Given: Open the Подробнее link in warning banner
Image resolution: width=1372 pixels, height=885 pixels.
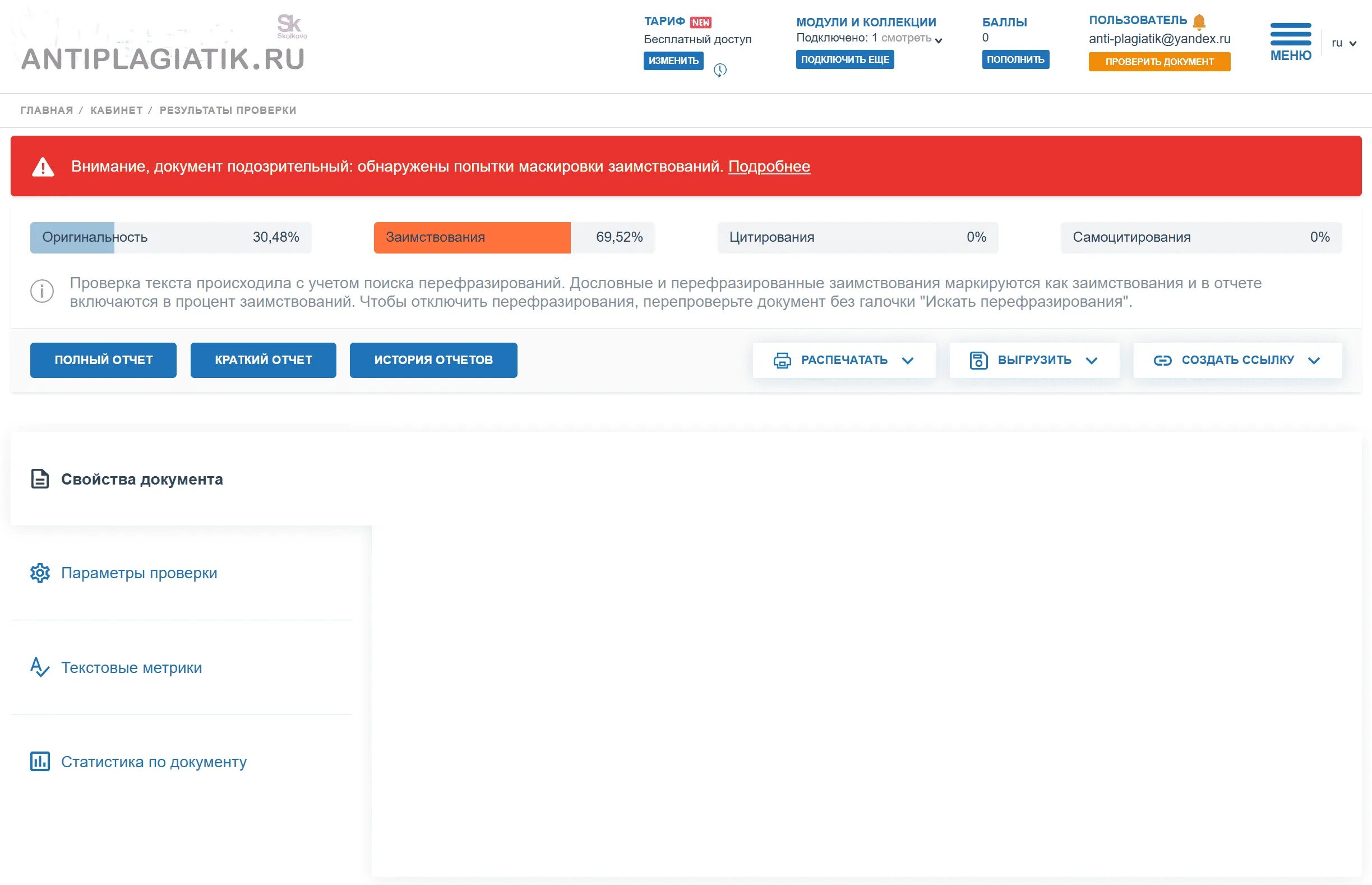Looking at the screenshot, I should point(769,167).
